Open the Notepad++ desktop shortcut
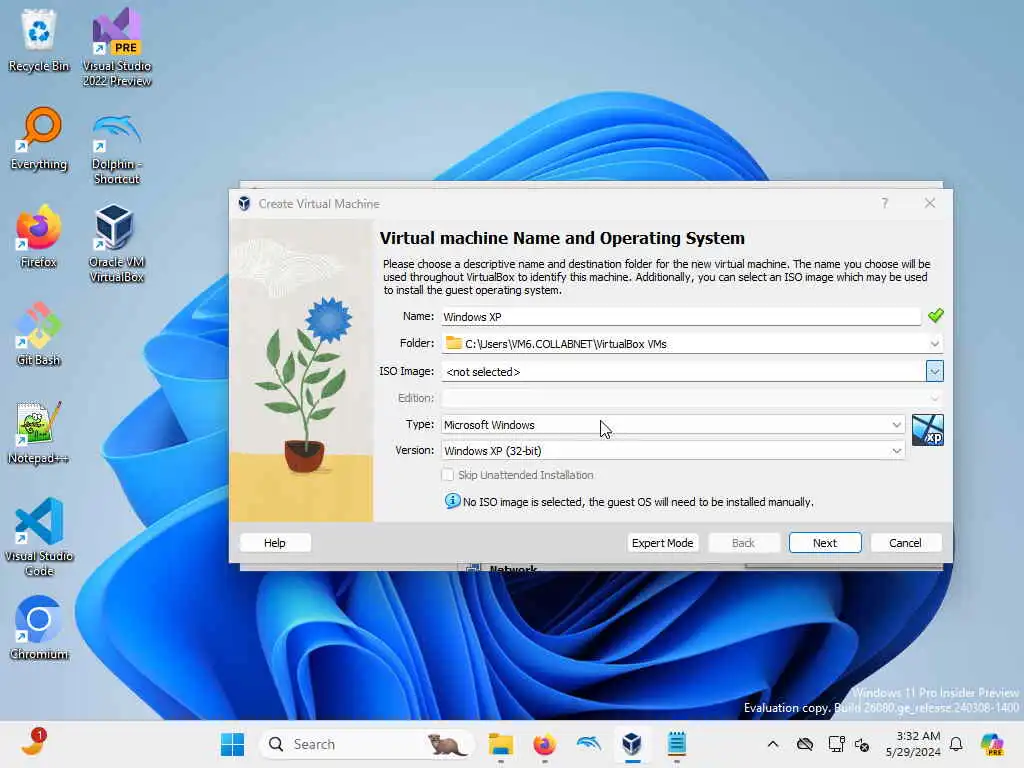Viewport: 1024px width, 768px height. click(x=39, y=432)
